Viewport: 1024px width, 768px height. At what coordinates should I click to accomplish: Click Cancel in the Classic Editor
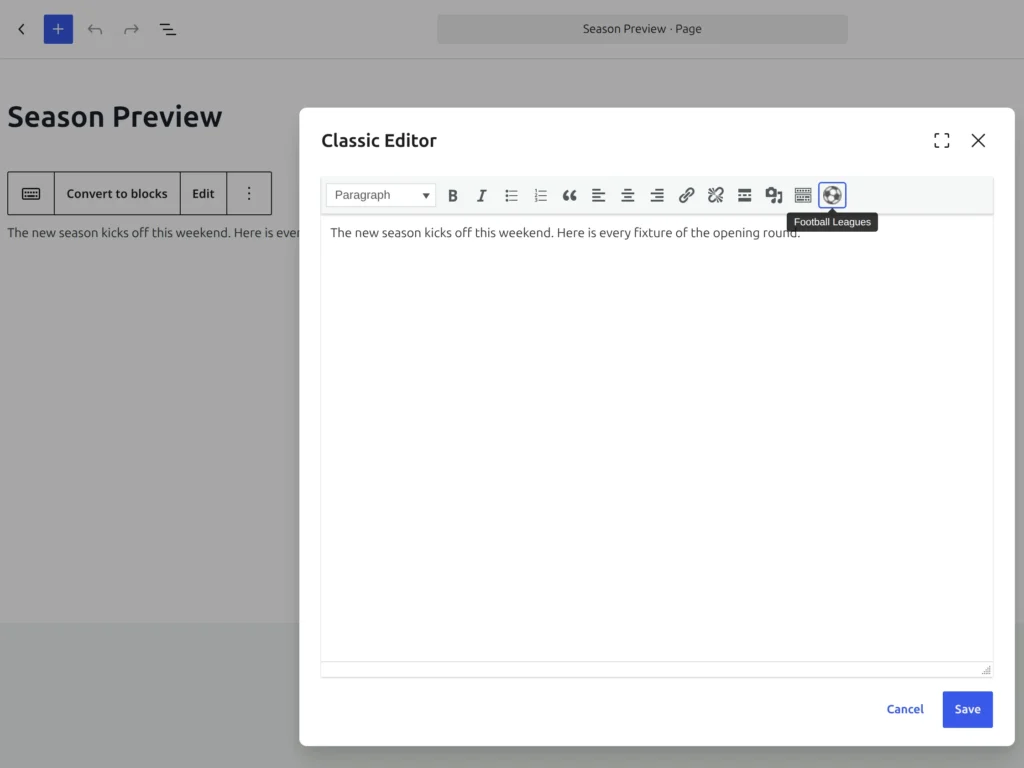pyautogui.click(x=904, y=709)
